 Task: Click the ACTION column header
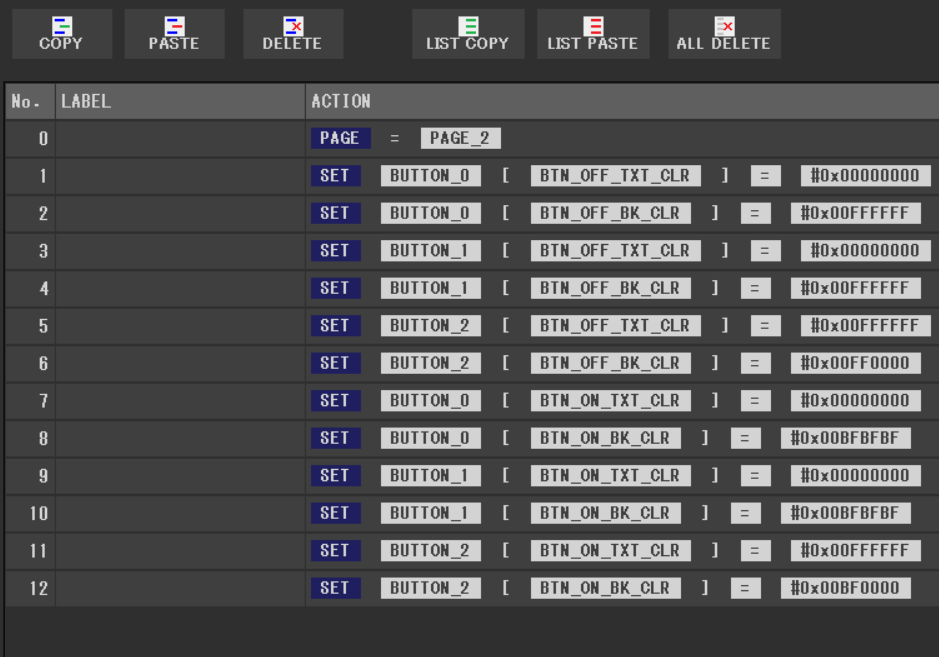click(x=620, y=101)
